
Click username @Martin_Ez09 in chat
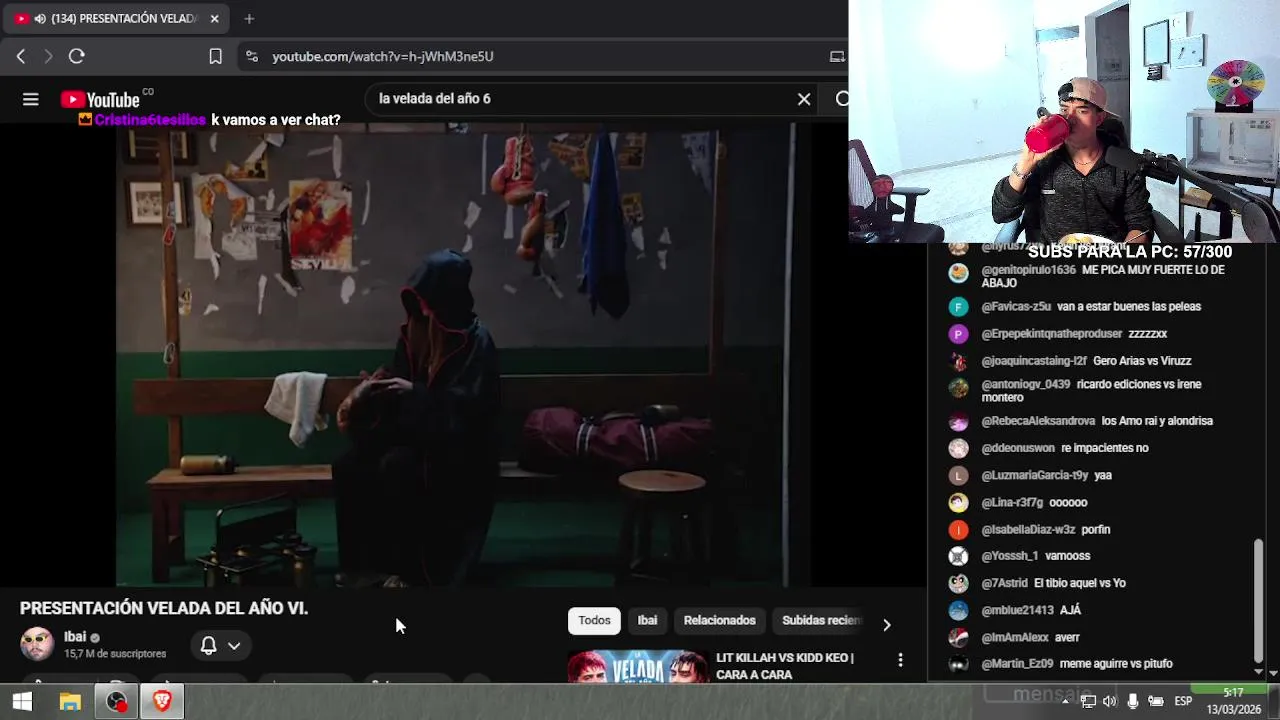click(x=1017, y=663)
